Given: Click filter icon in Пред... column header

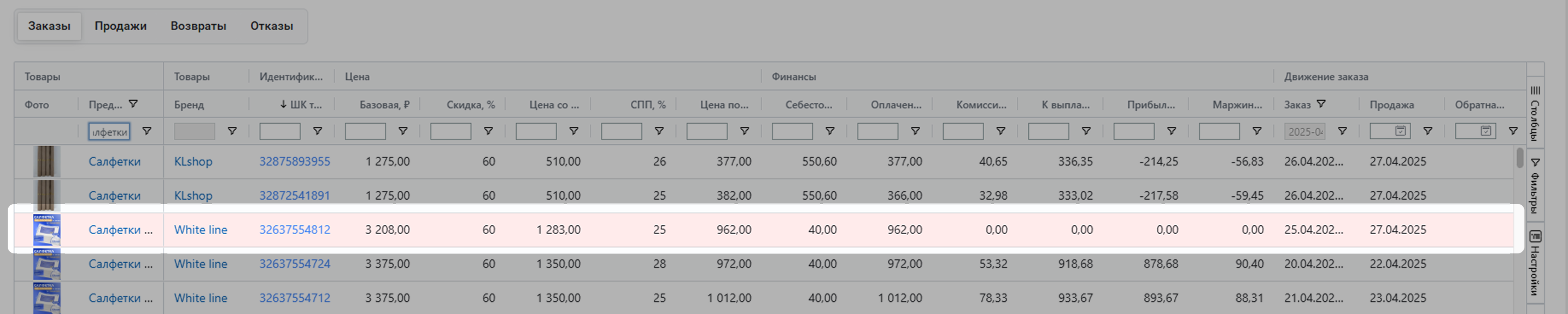Looking at the screenshot, I should [133, 104].
